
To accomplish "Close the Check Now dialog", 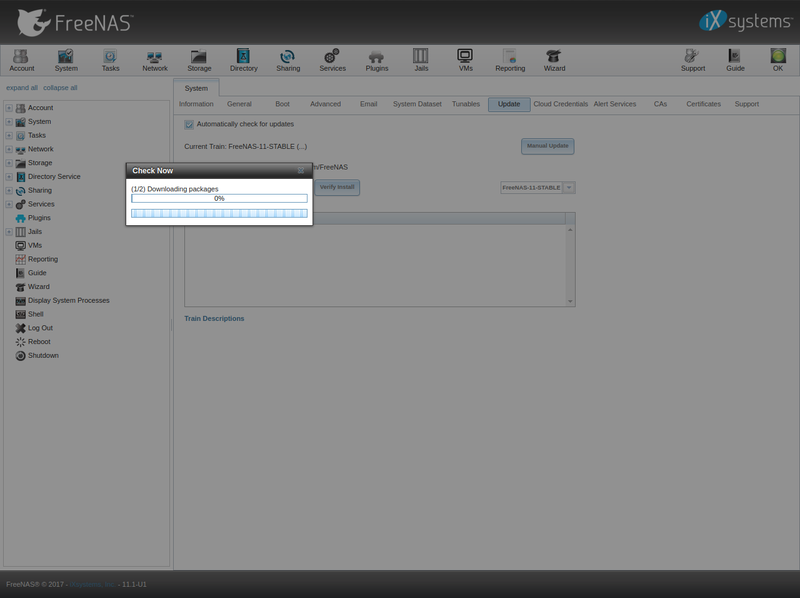I will point(301,170).
